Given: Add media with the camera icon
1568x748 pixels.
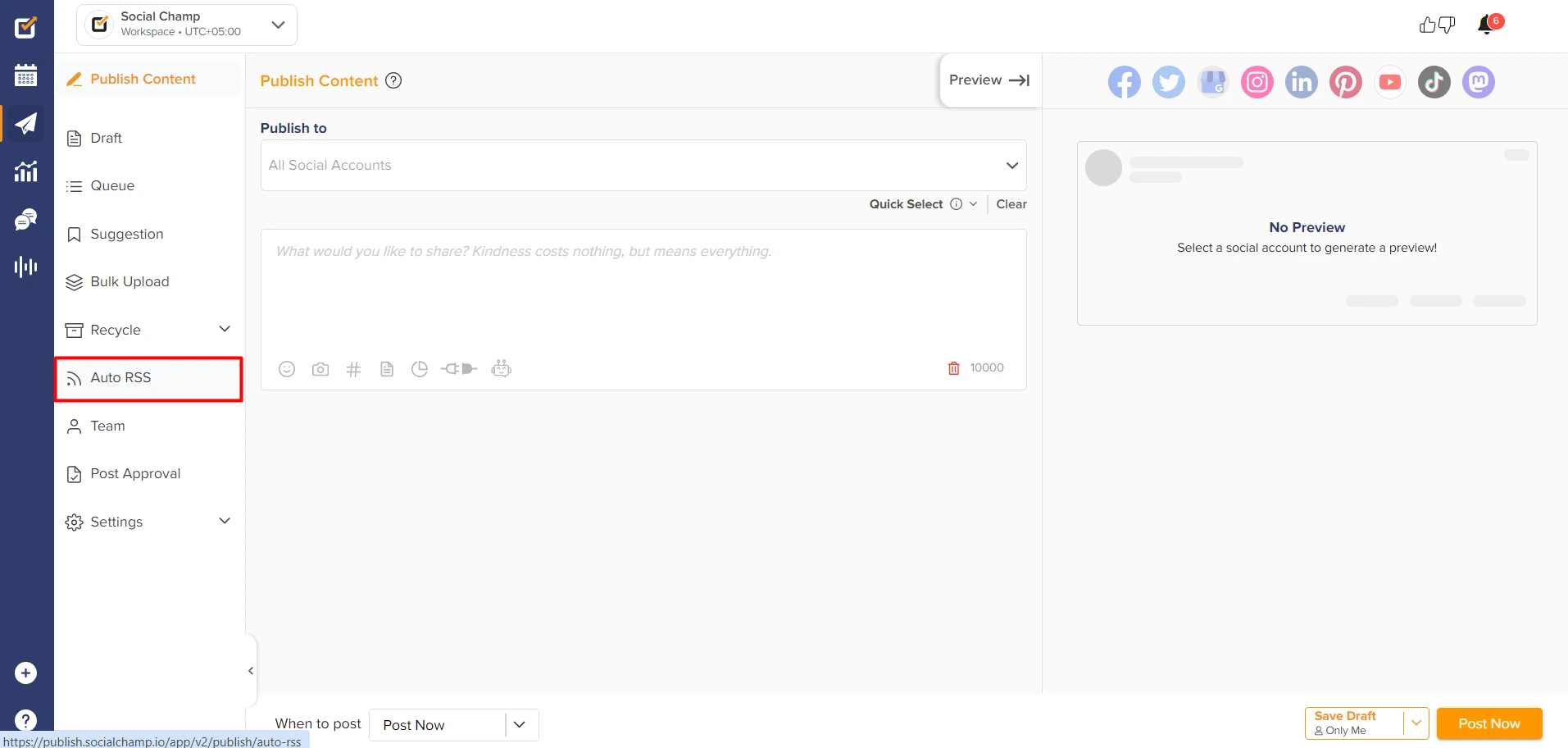Looking at the screenshot, I should point(320,369).
